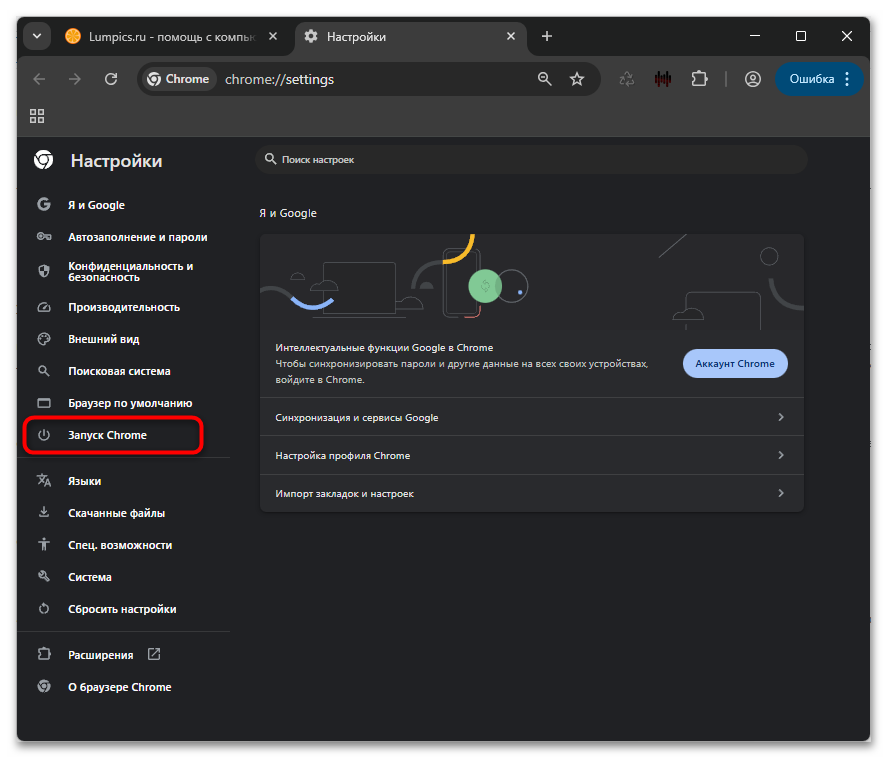This screenshot has height=758, width=887.
Task: Expand Синхронизация и сервисы Google
Action: click(532, 417)
